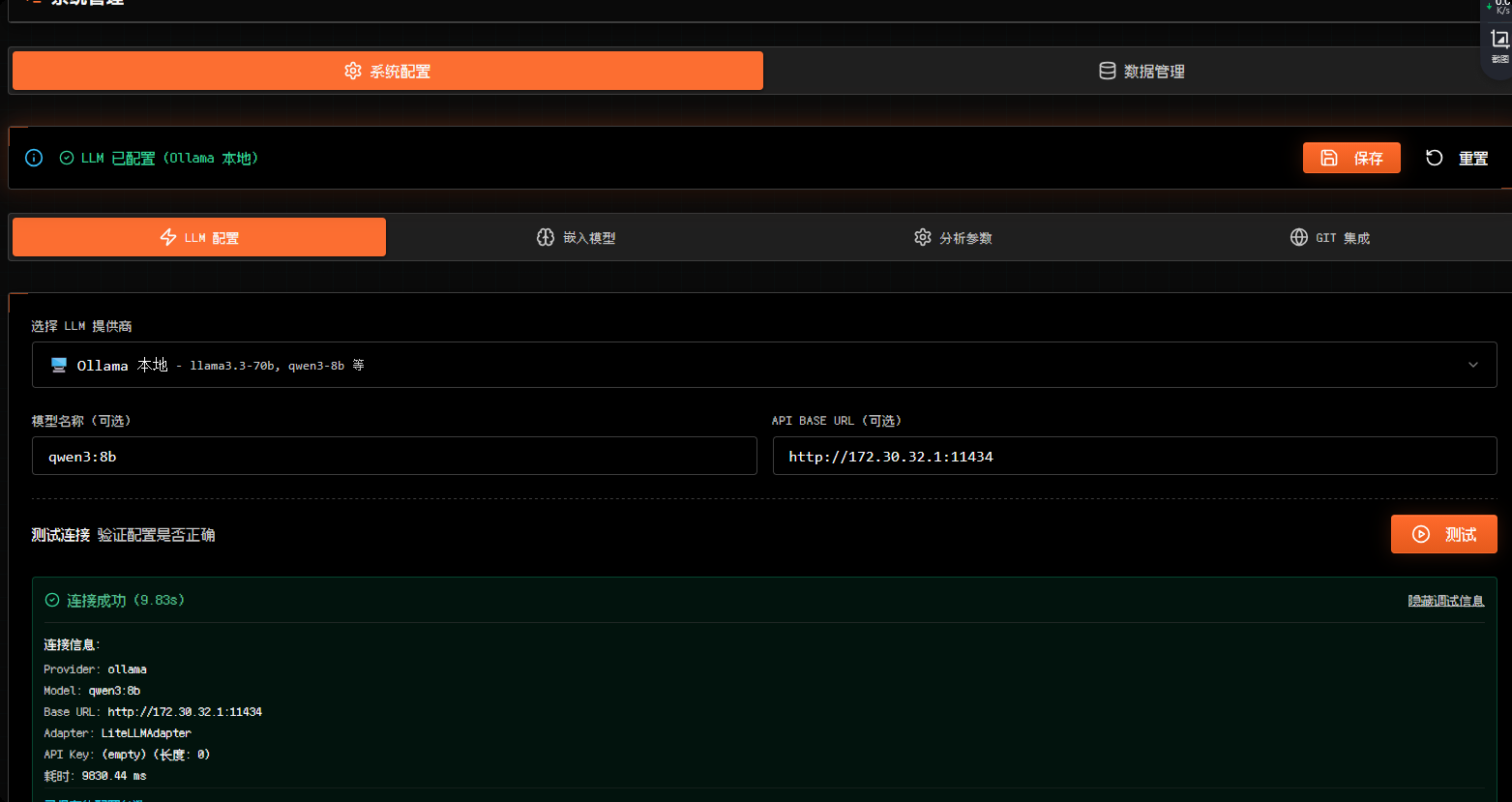Save the configuration with 保存 button
Image resolution: width=1512 pixels, height=802 pixels.
pos(1351,158)
